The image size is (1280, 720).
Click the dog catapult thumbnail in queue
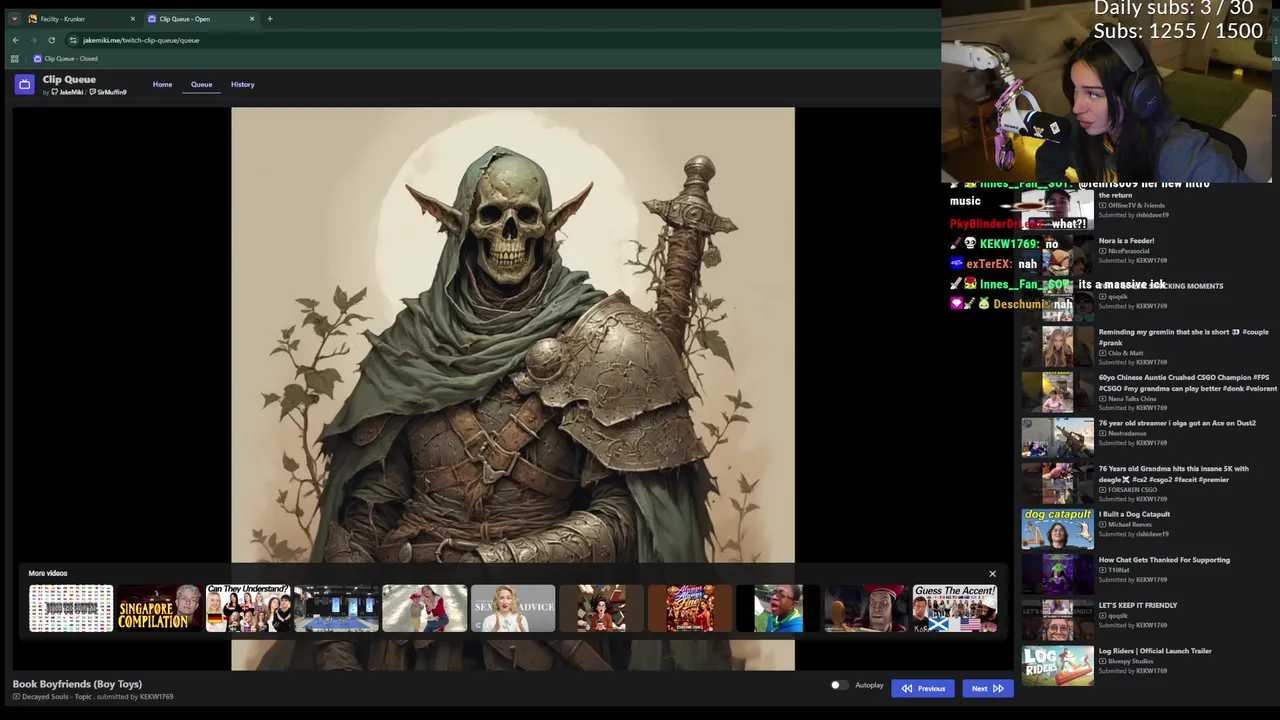click(x=1057, y=529)
